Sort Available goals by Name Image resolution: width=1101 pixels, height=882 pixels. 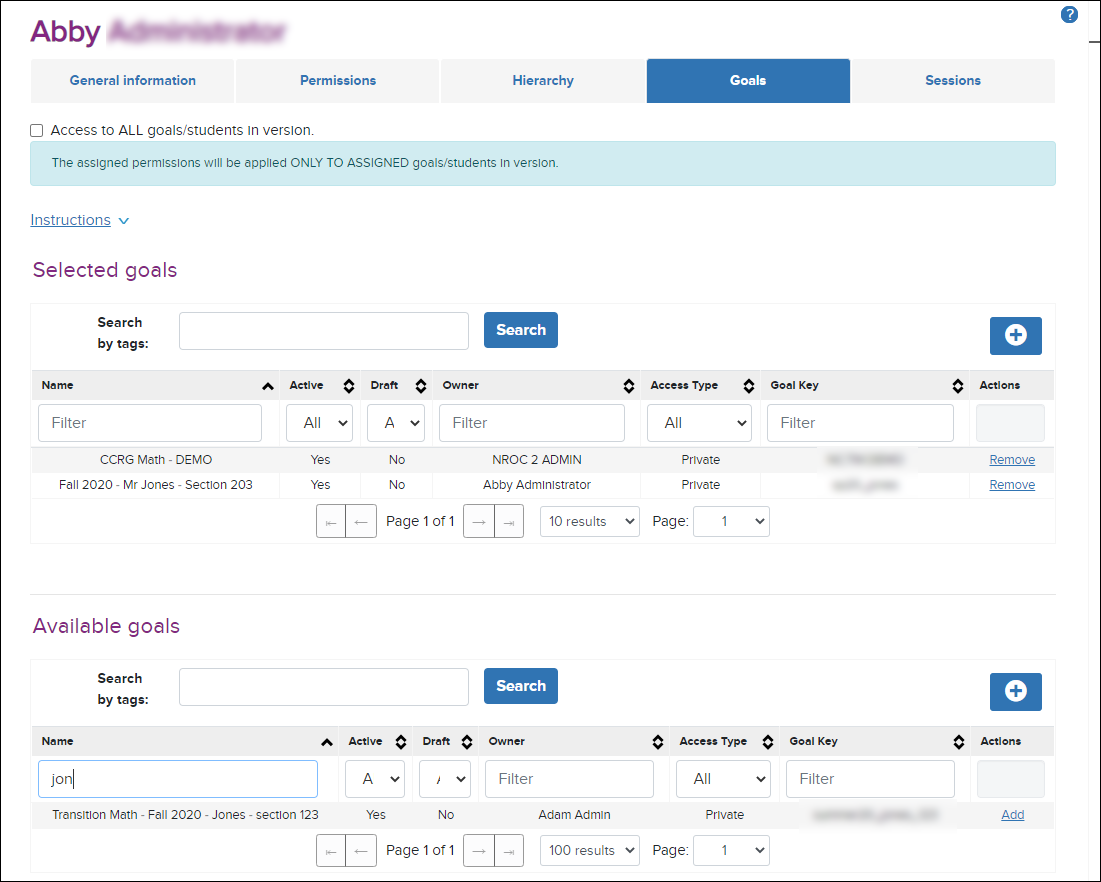point(327,742)
